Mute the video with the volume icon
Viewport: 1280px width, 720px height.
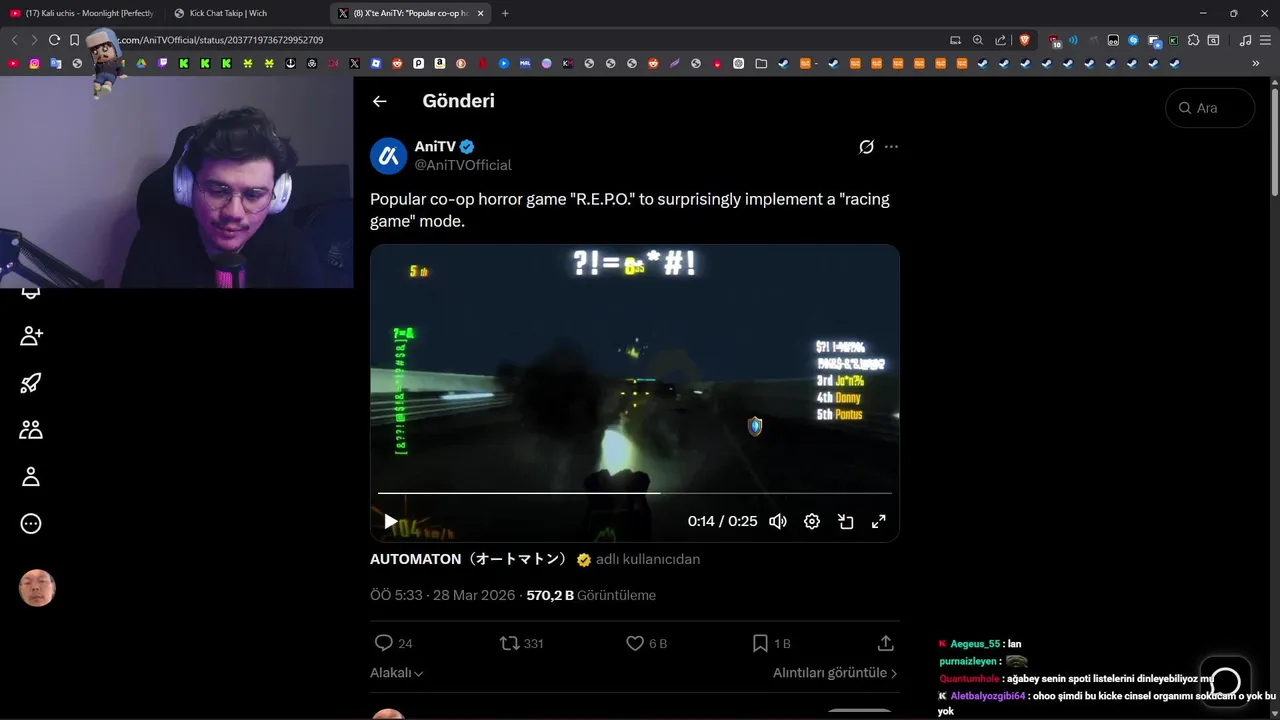pyautogui.click(x=778, y=521)
